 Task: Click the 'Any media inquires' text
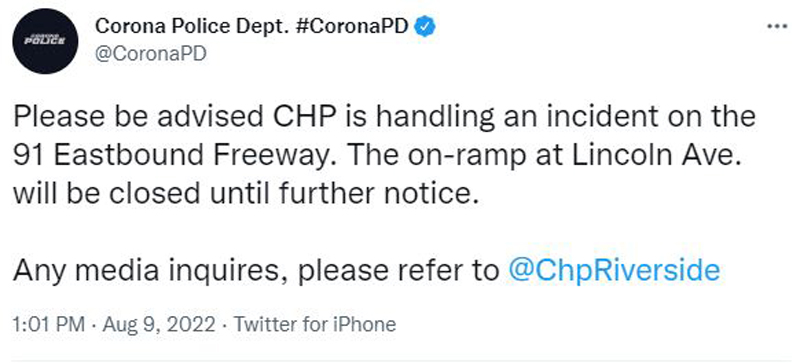(x=152, y=271)
